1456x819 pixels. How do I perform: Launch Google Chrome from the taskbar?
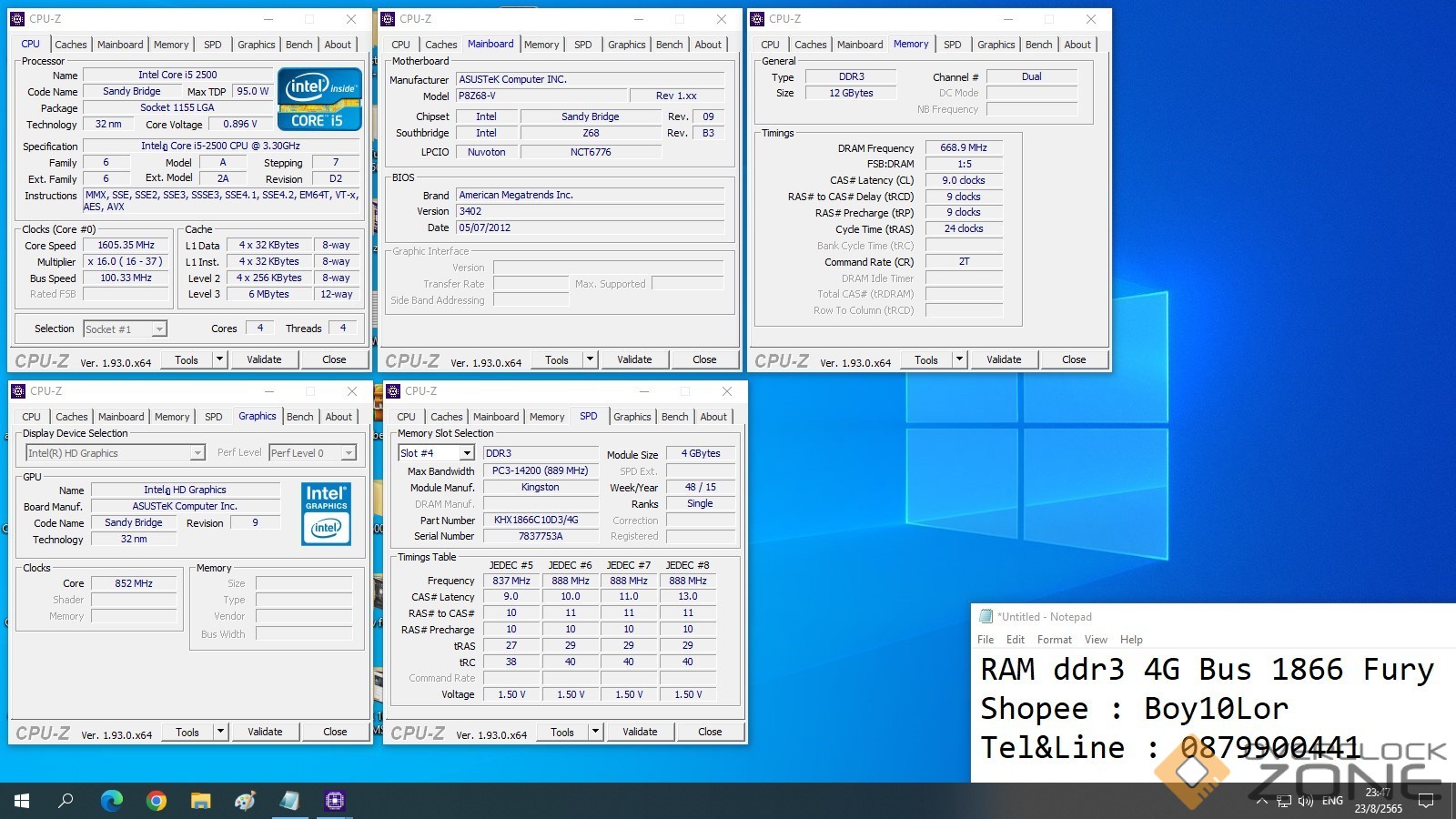(x=157, y=801)
